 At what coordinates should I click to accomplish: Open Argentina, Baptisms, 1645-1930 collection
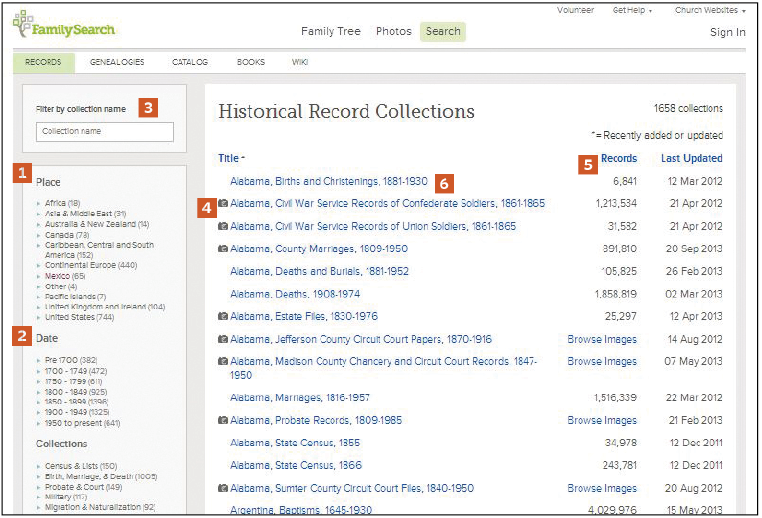click(x=301, y=510)
